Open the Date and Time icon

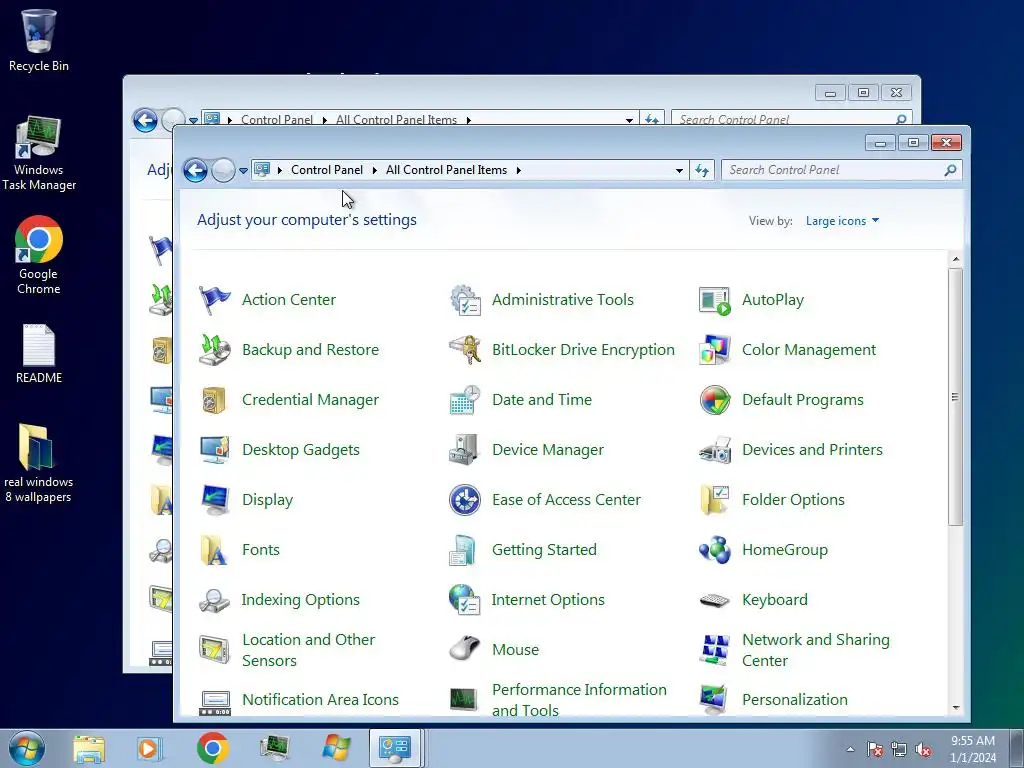pos(465,400)
